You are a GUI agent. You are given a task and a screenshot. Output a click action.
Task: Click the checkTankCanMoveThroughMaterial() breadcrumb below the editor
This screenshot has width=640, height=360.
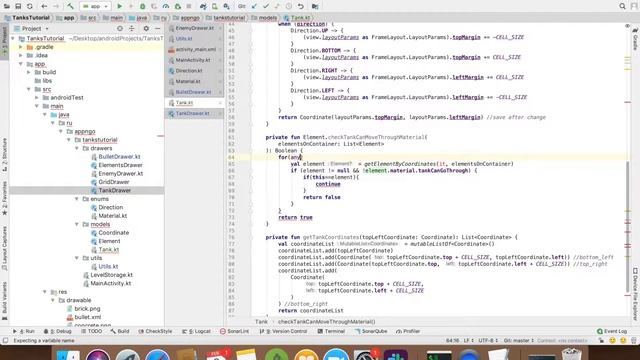click(x=326, y=322)
